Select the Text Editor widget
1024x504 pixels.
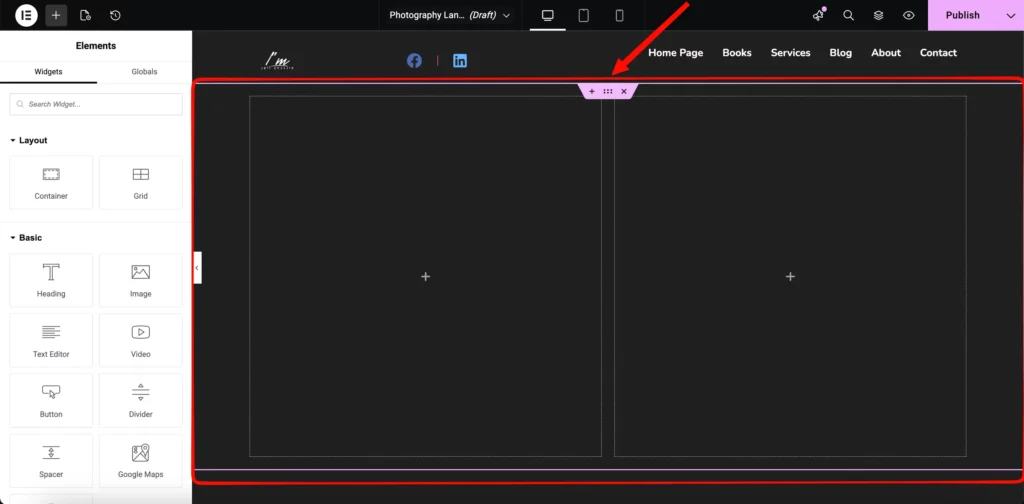click(x=51, y=340)
